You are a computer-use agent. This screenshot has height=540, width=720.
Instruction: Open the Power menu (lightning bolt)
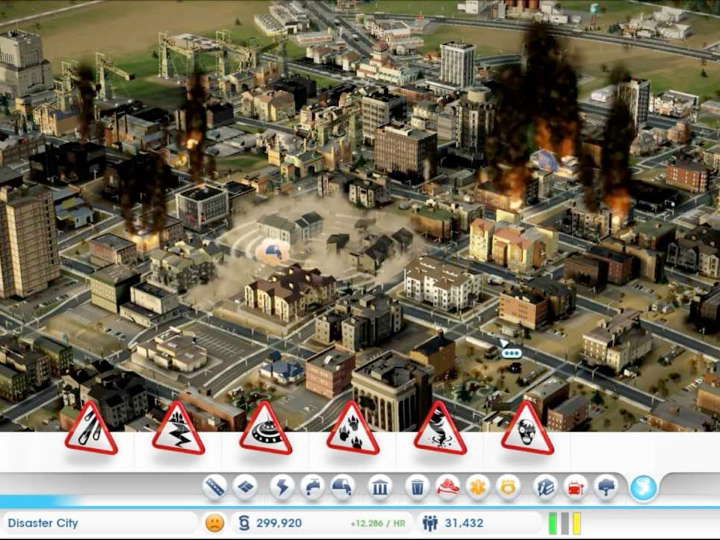coord(282,487)
